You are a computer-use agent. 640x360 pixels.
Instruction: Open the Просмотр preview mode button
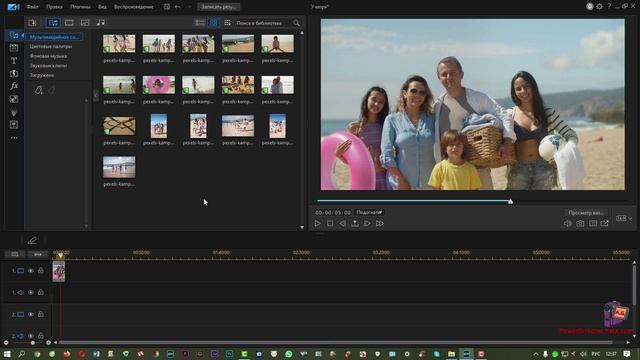586,213
